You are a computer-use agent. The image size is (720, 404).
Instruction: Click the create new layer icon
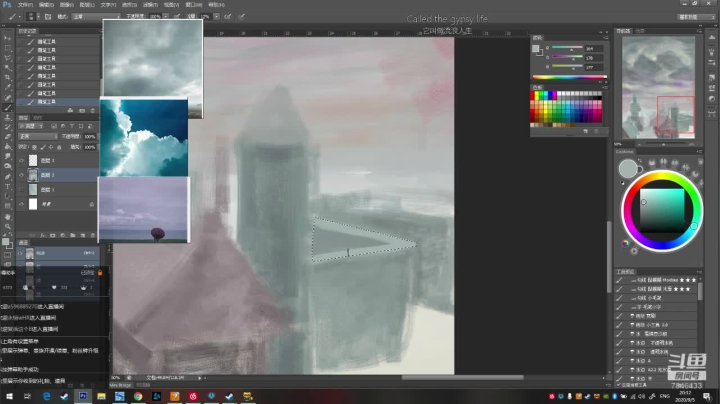pos(83,235)
